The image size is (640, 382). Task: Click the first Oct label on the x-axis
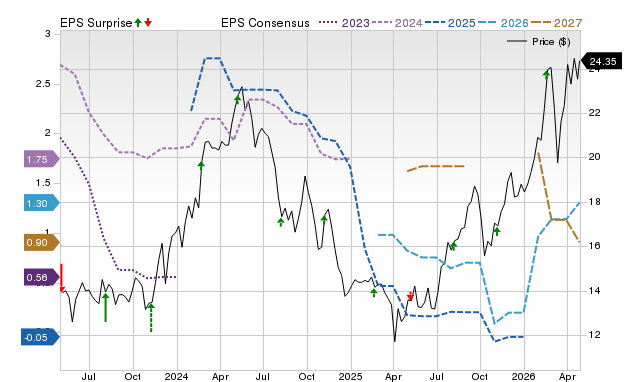(x=132, y=376)
